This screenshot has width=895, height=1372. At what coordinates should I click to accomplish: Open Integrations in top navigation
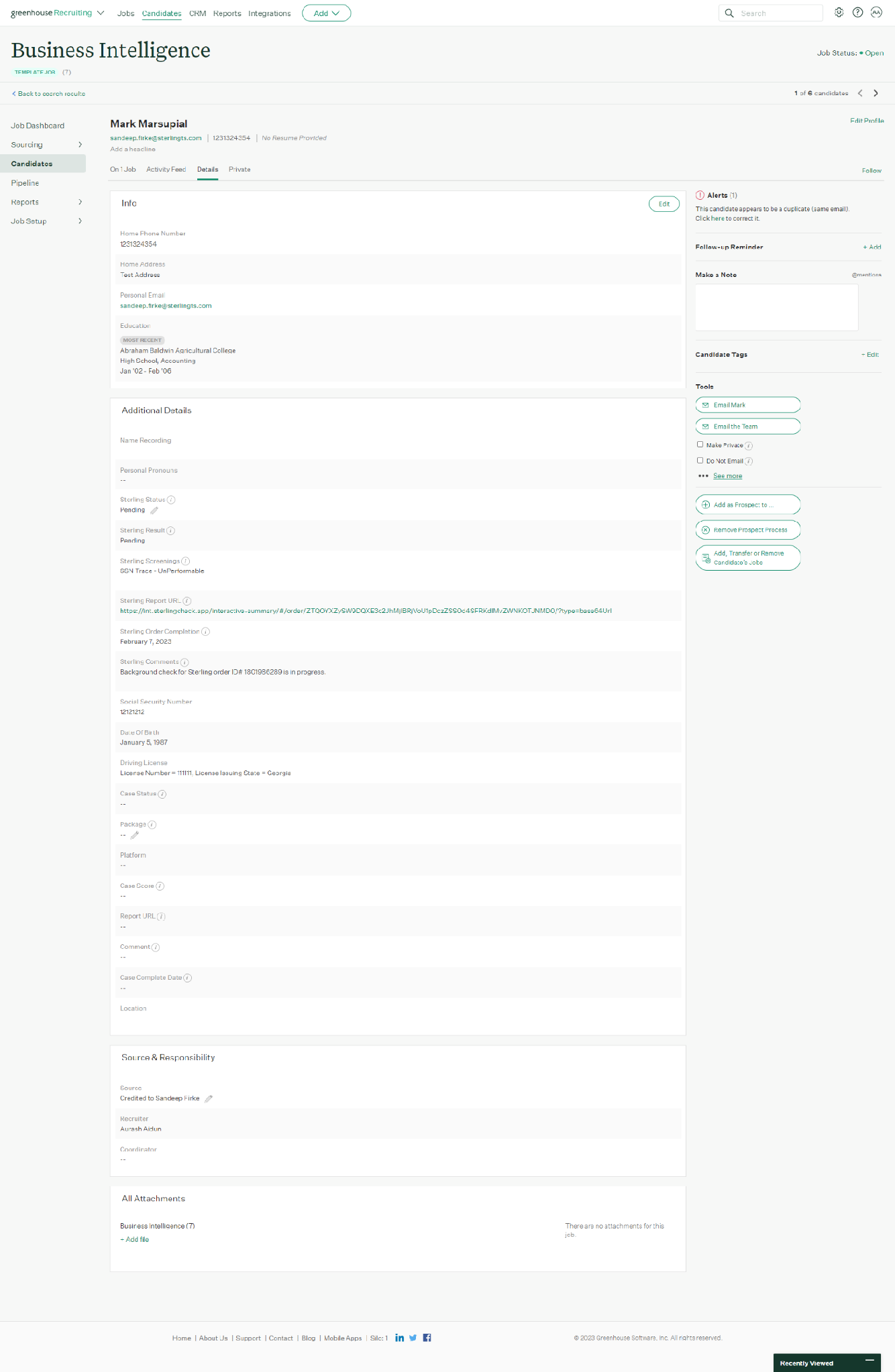[269, 13]
